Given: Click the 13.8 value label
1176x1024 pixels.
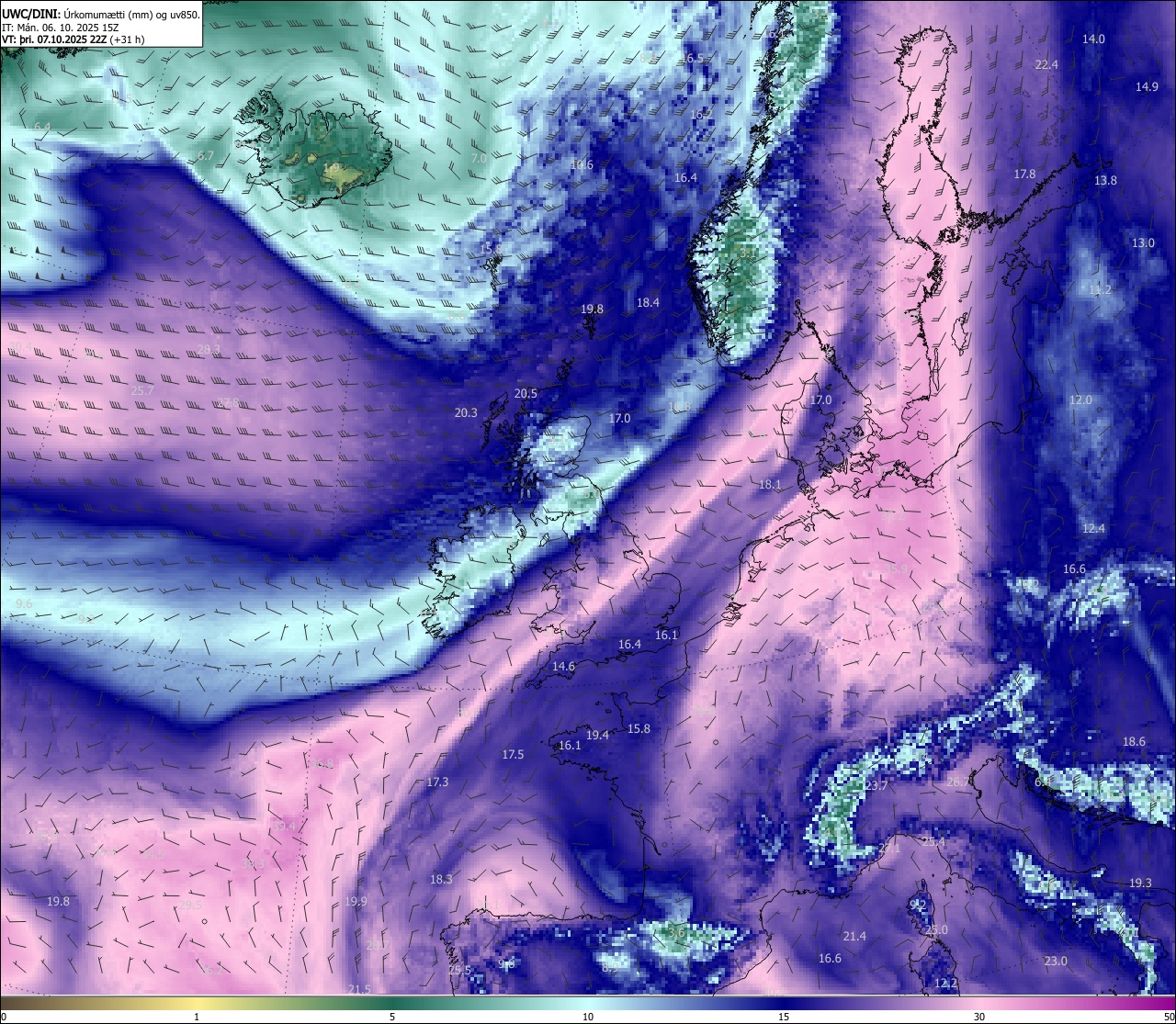Looking at the screenshot, I should [1105, 181].
